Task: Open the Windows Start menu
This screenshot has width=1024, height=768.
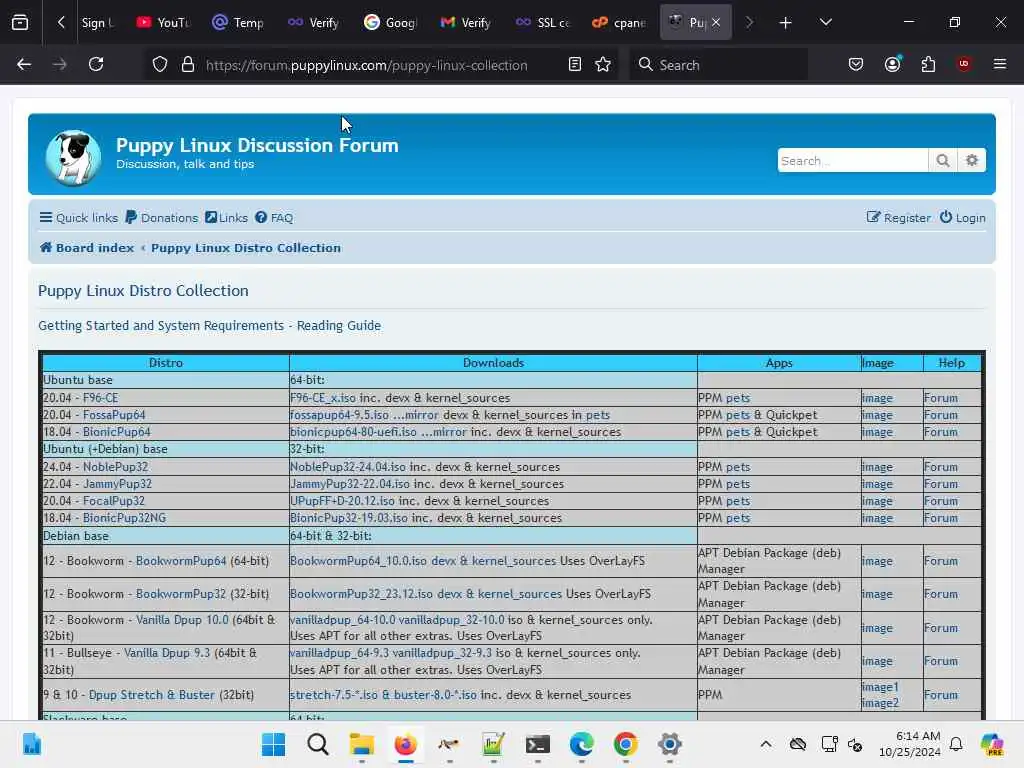Action: point(274,744)
